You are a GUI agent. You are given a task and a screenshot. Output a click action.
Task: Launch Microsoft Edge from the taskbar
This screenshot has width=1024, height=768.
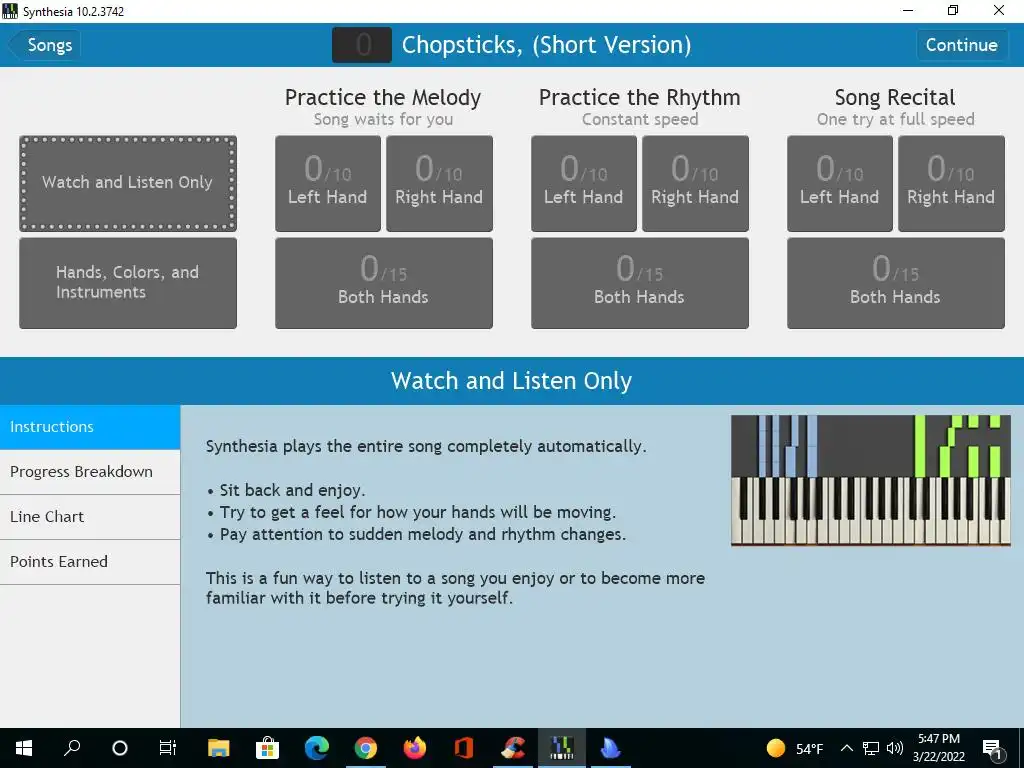coord(317,748)
